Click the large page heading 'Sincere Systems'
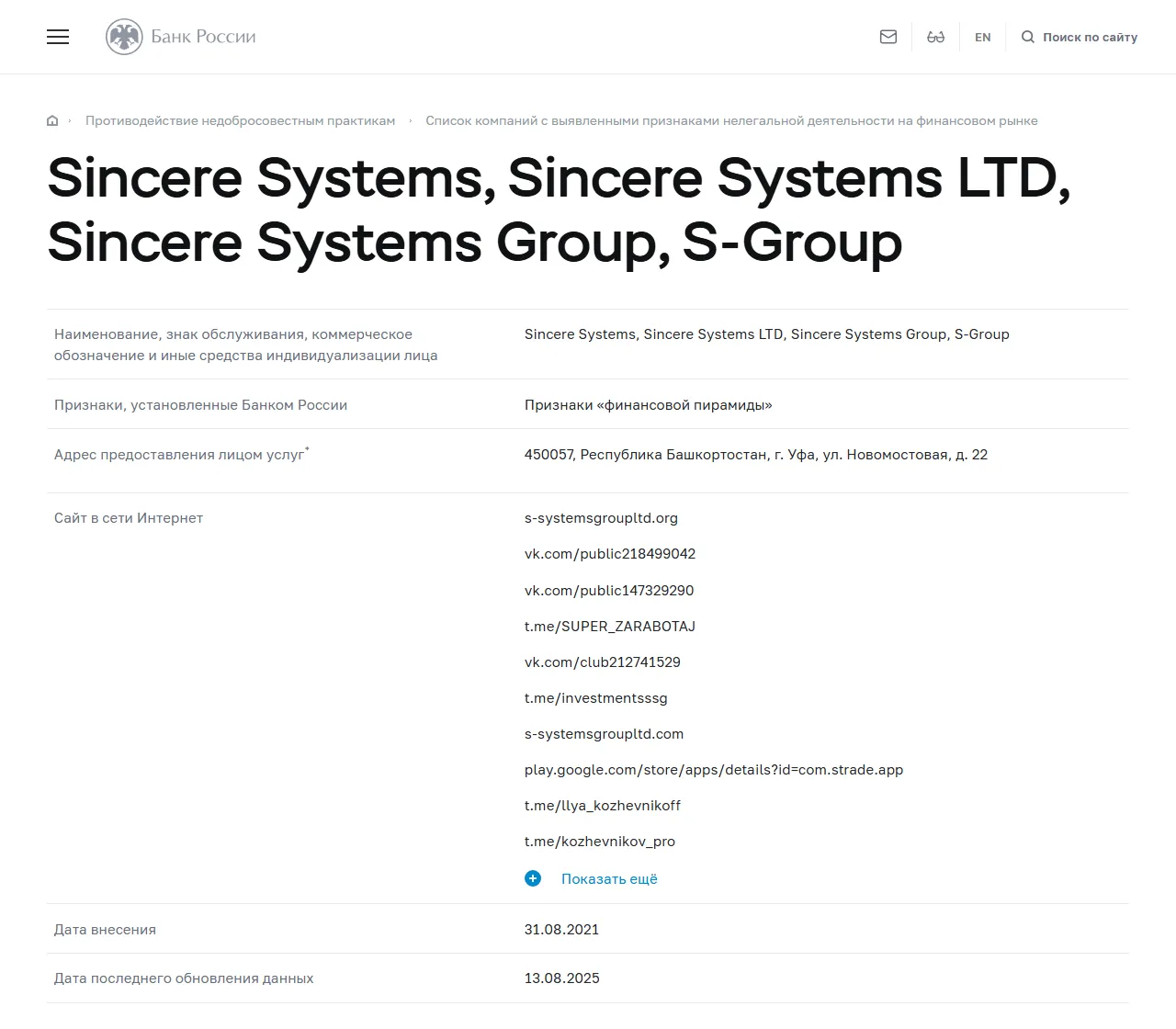This screenshot has width=1176, height=1029. [560, 209]
